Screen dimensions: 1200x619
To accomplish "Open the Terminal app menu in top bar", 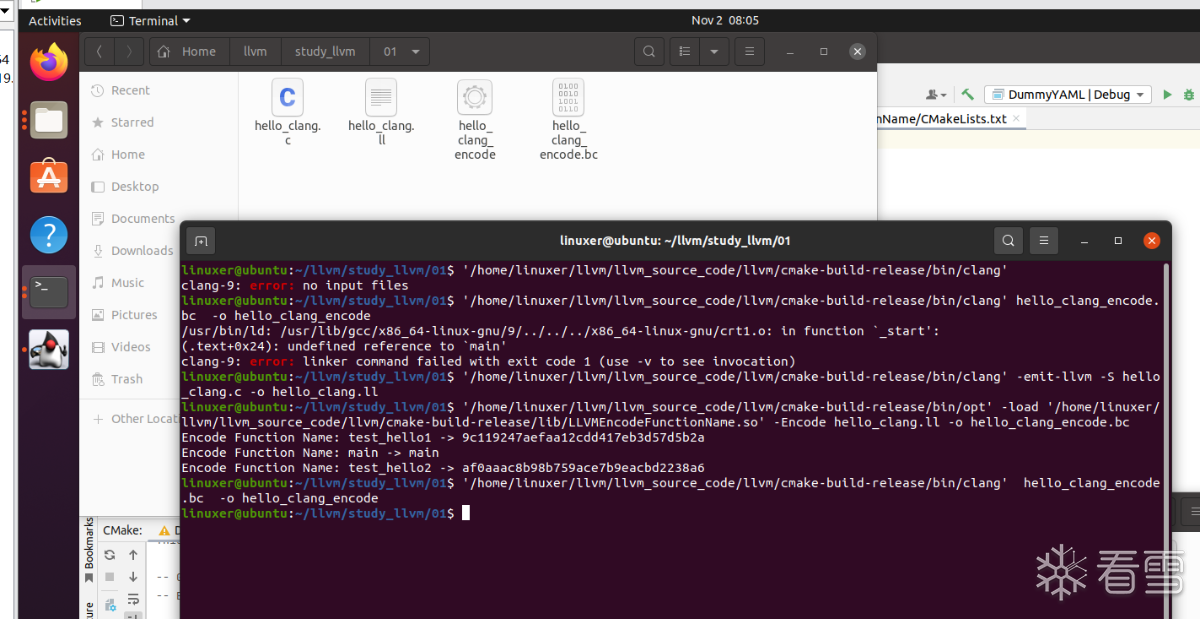I will pos(150,20).
